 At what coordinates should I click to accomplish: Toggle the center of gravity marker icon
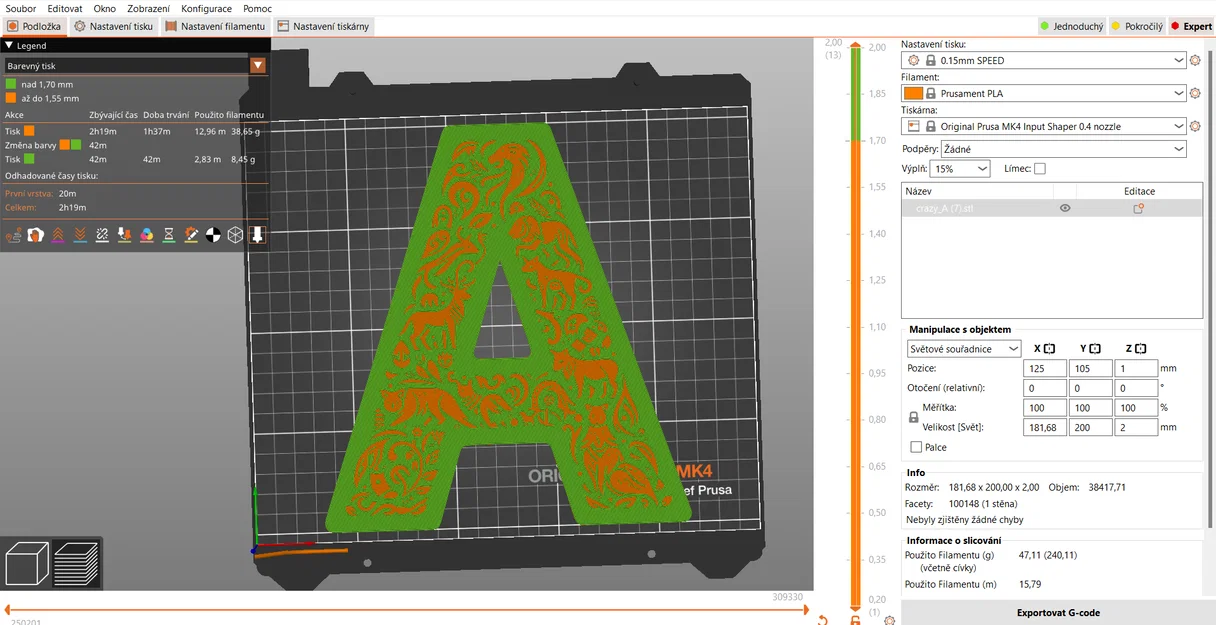click(213, 235)
